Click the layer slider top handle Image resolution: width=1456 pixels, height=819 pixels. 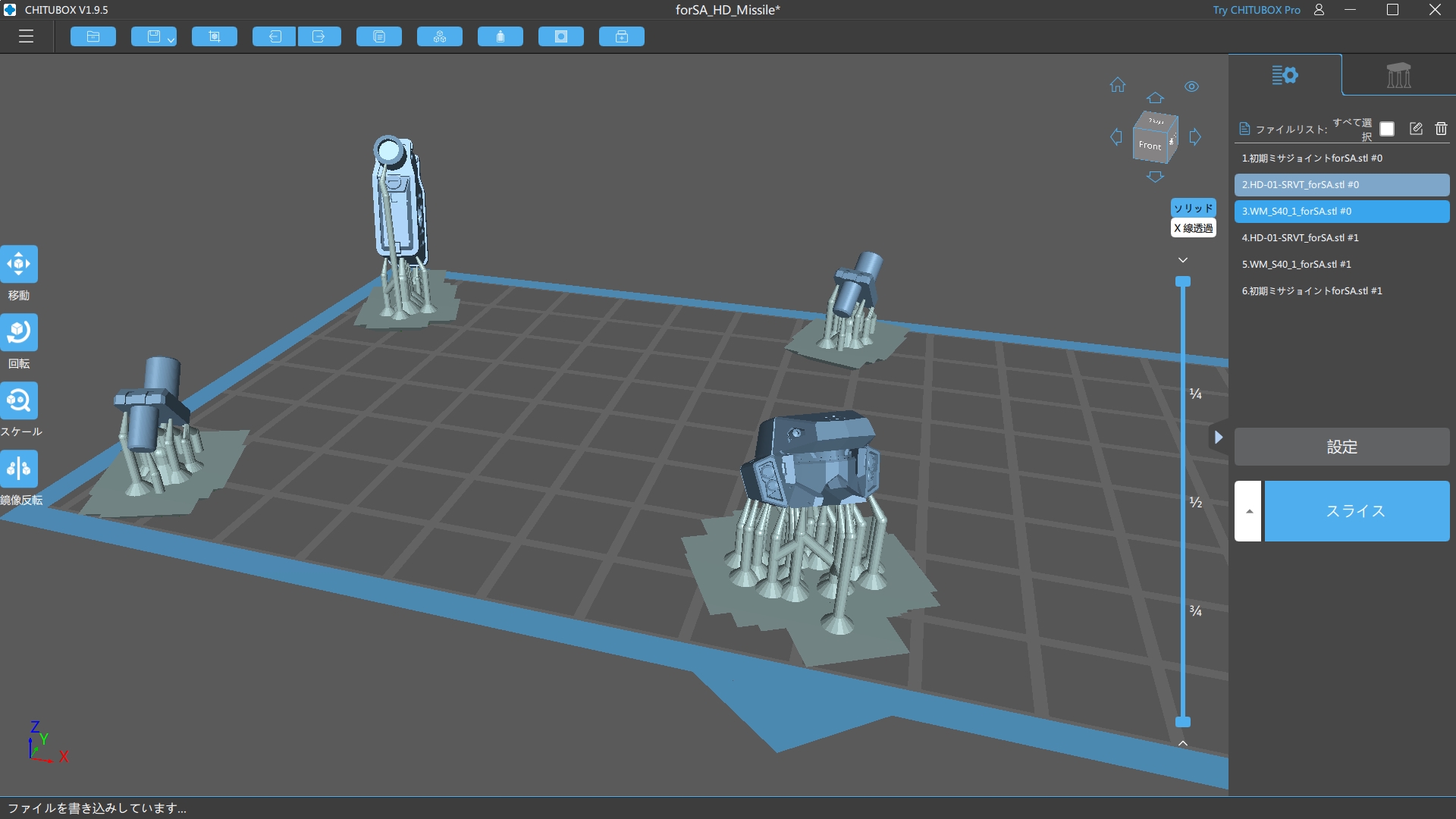pos(1182,281)
